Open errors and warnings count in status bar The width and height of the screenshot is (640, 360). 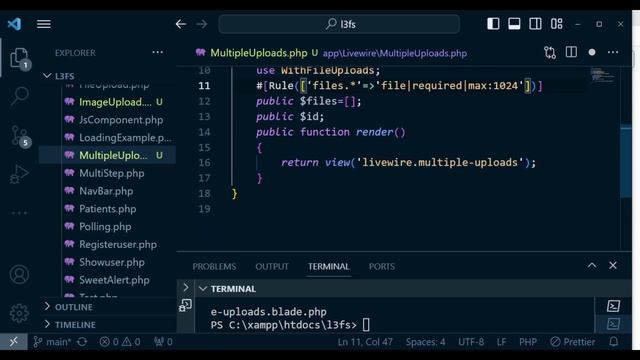(x=120, y=342)
